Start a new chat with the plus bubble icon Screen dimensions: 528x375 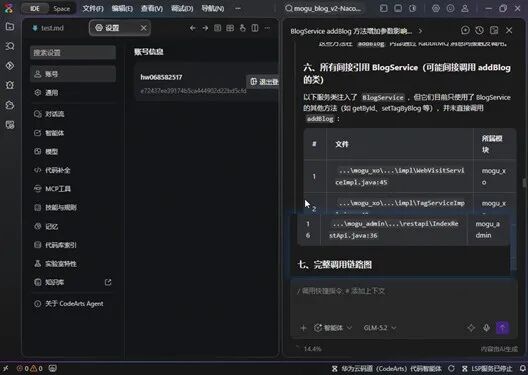[465, 31]
